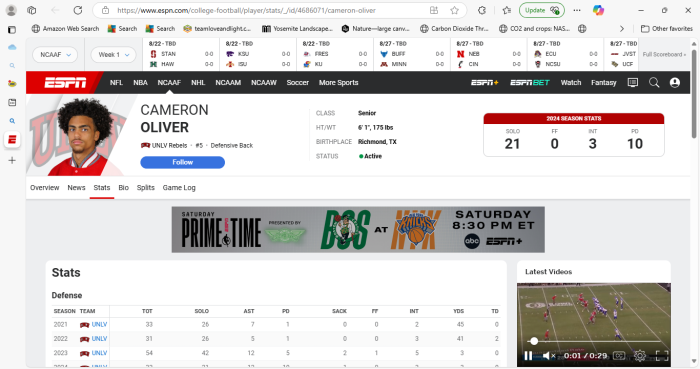Screen dimensions: 700x369
Task: Add page to favorites star icon
Action: pyautogui.click(x=454, y=10)
